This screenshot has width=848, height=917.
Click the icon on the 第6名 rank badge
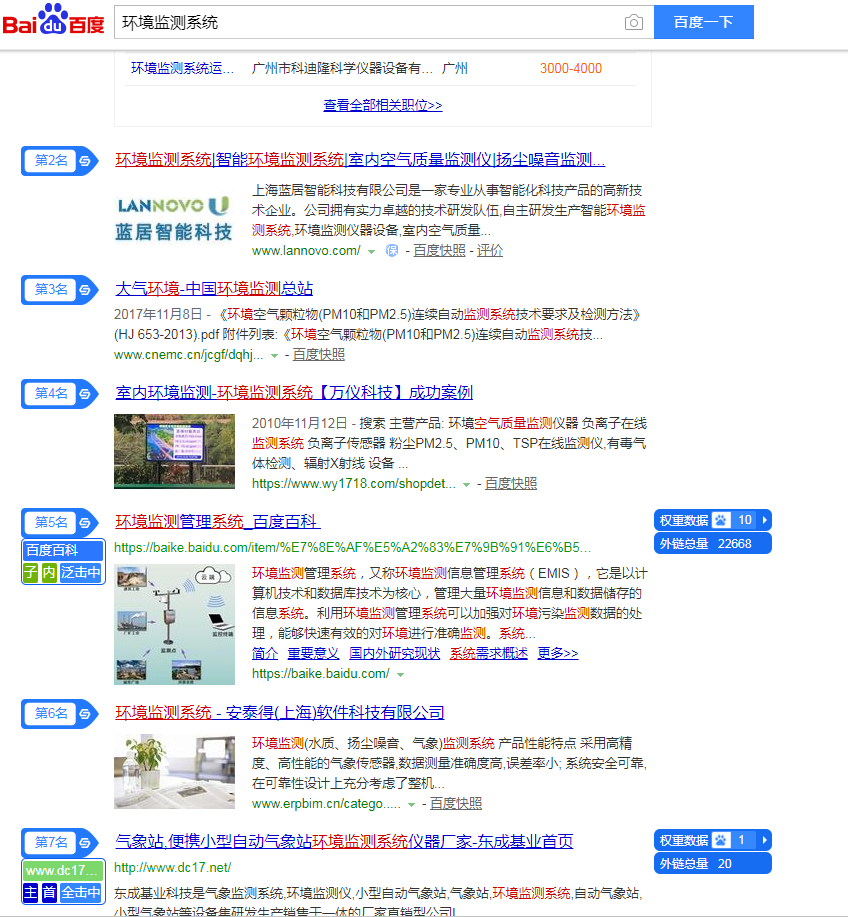point(85,714)
